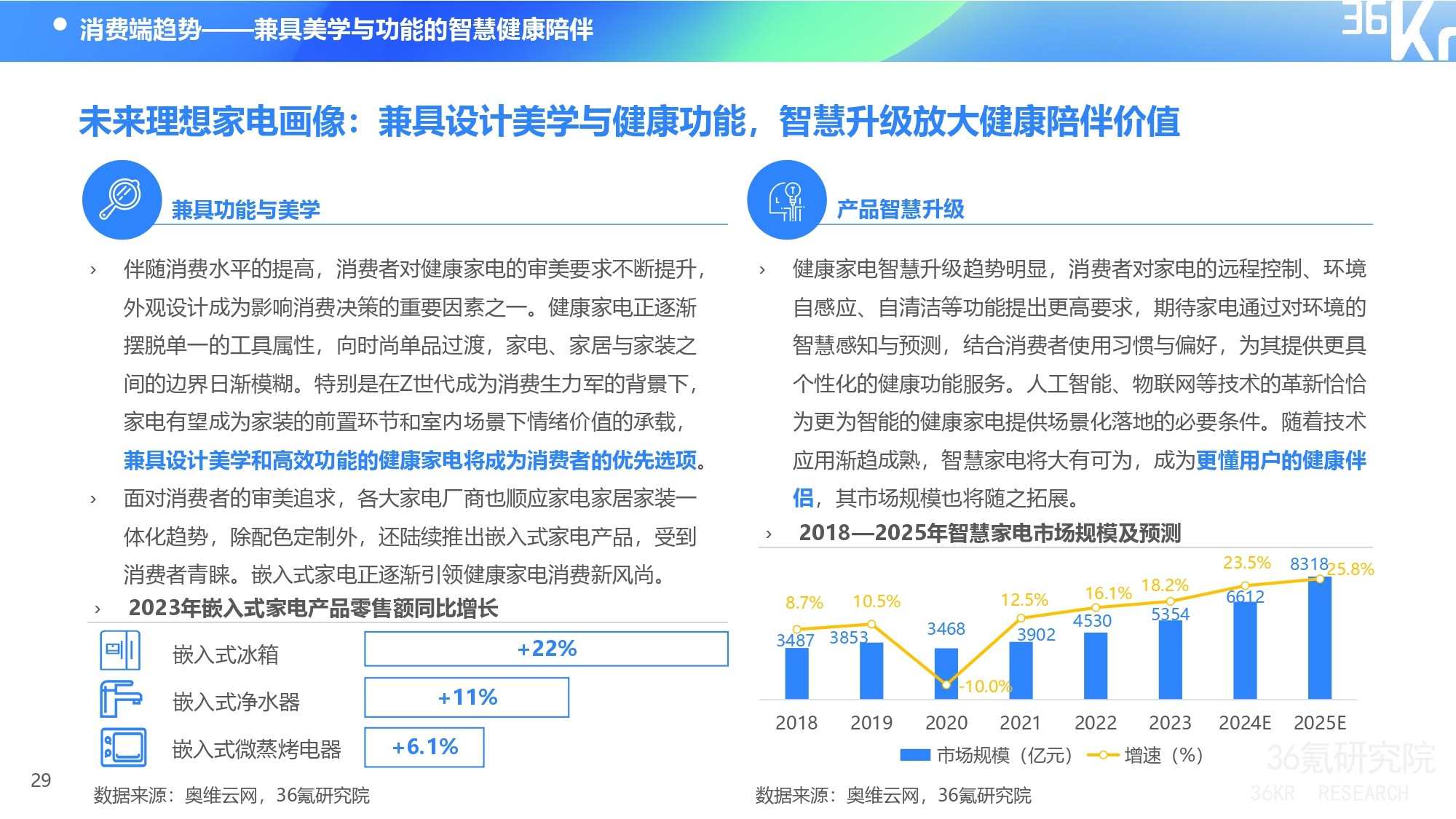Click the 16.1% growth rate label
This screenshot has height=819, width=1456.
tap(1108, 593)
